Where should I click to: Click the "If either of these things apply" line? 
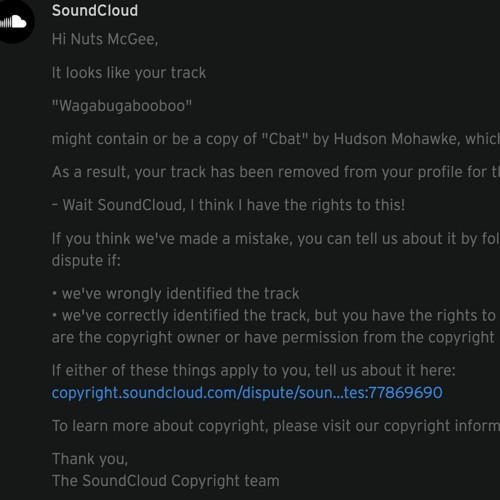pos(254,371)
